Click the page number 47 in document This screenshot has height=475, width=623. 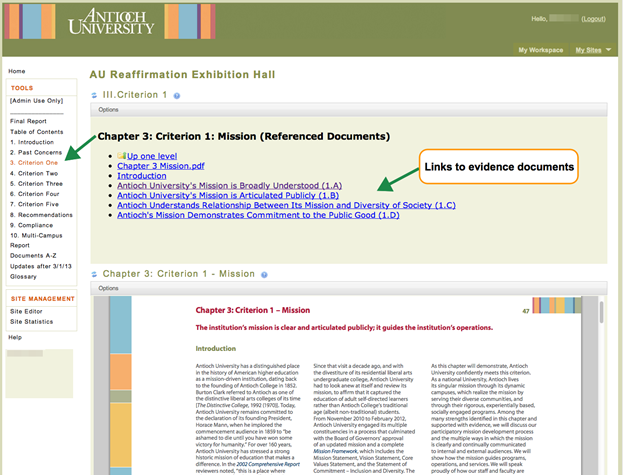(x=526, y=311)
